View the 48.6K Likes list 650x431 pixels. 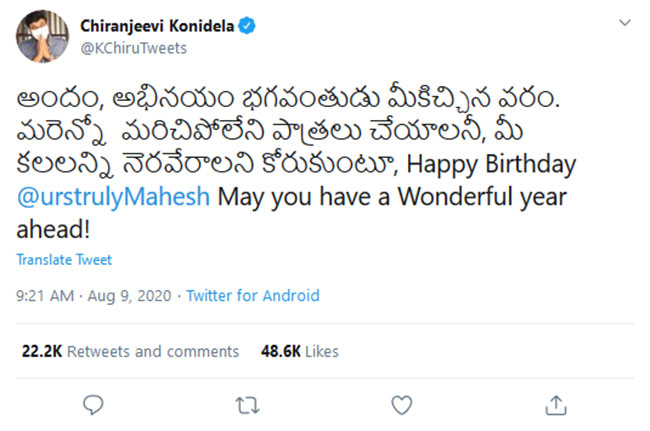(299, 351)
